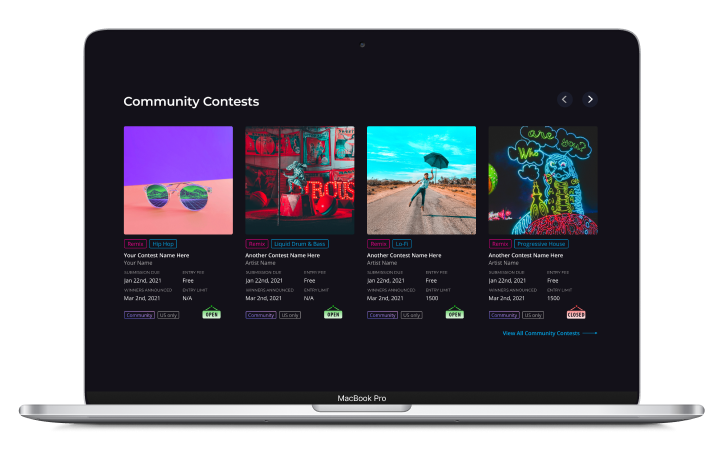Click the CLOSED sign on the fourth contest card

click(x=576, y=313)
